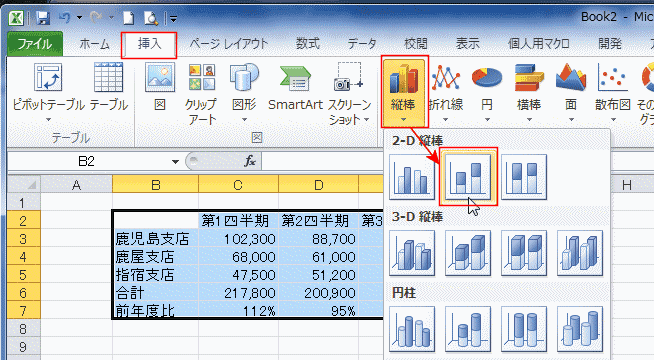Click the scatter chart (散布図) button
This screenshot has width=654, height=360.
click(x=612, y=93)
